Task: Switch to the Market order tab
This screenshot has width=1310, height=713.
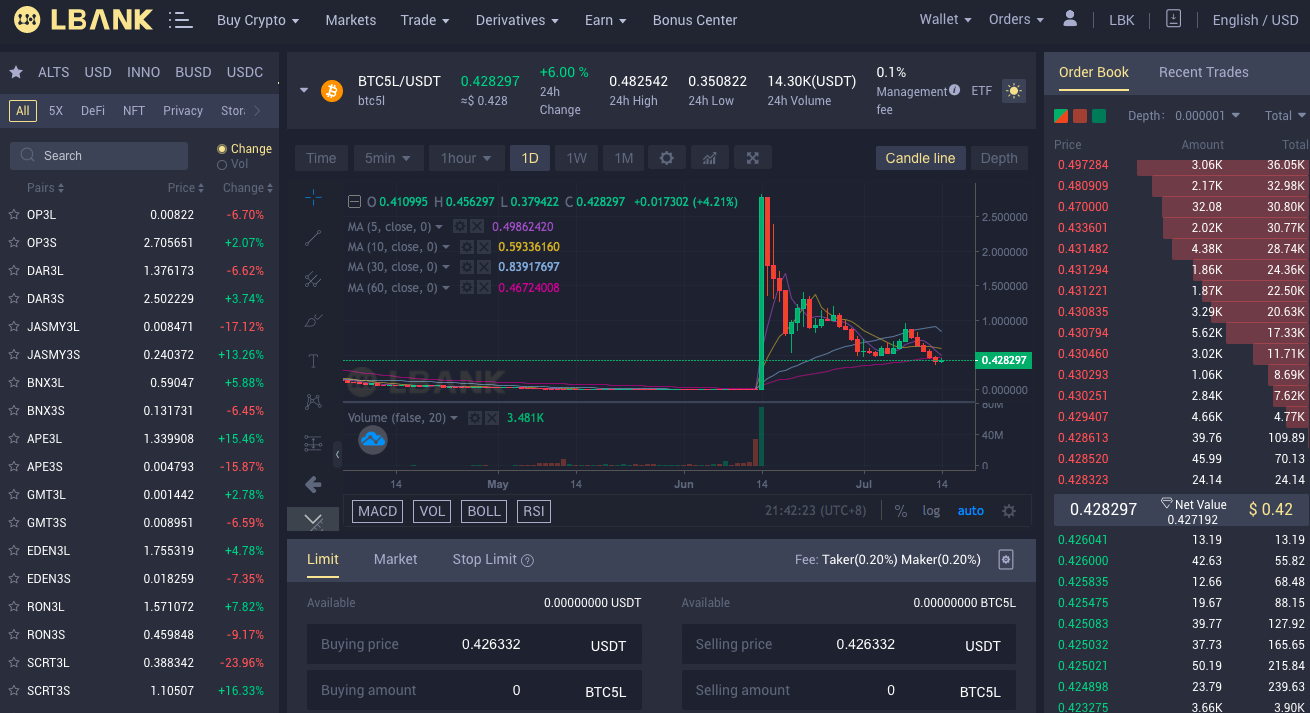Action: point(395,559)
